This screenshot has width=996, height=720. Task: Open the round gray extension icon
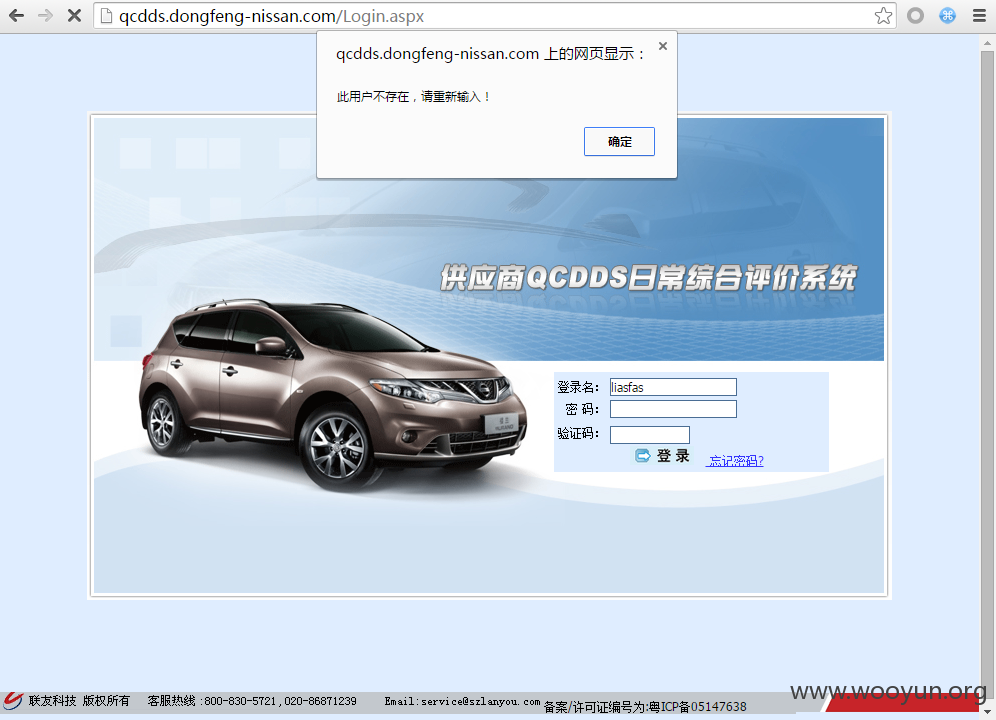(x=915, y=16)
